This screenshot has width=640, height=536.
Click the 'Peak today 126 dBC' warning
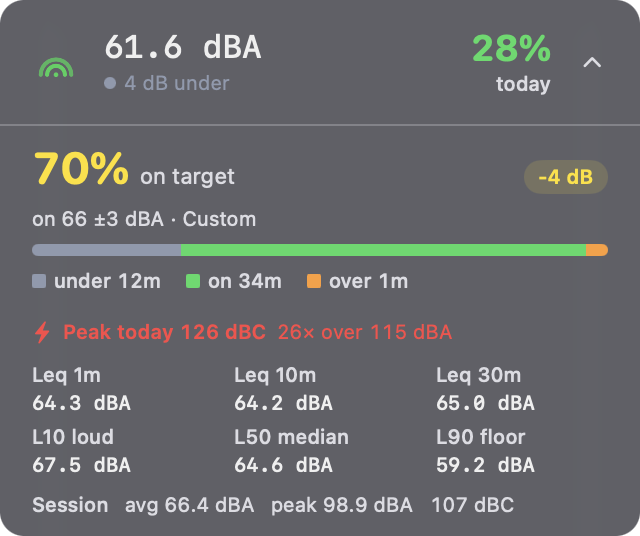[x=164, y=332]
